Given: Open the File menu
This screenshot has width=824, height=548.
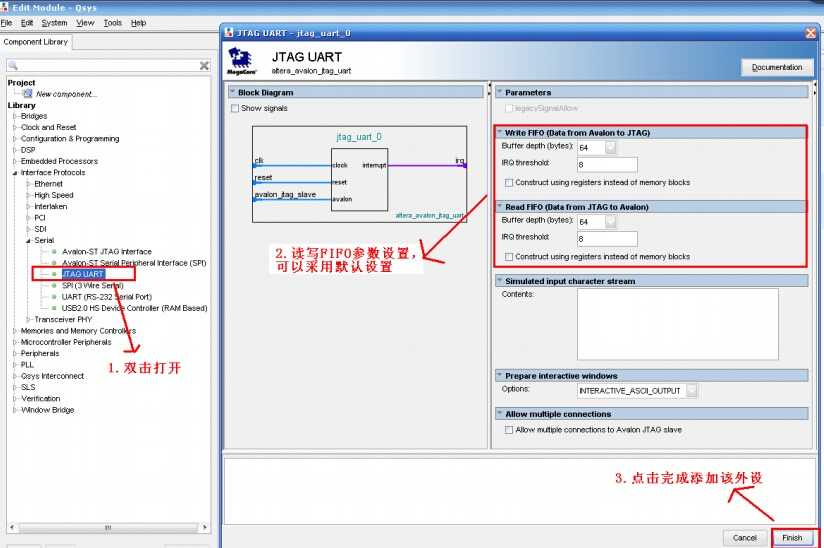Looking at the screenshot, I should tap(6, 23).
